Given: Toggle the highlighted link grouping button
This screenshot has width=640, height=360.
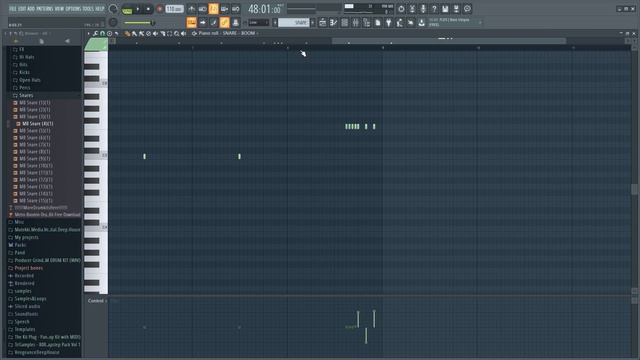Looking at the screenshot, I should pos(224,22).
